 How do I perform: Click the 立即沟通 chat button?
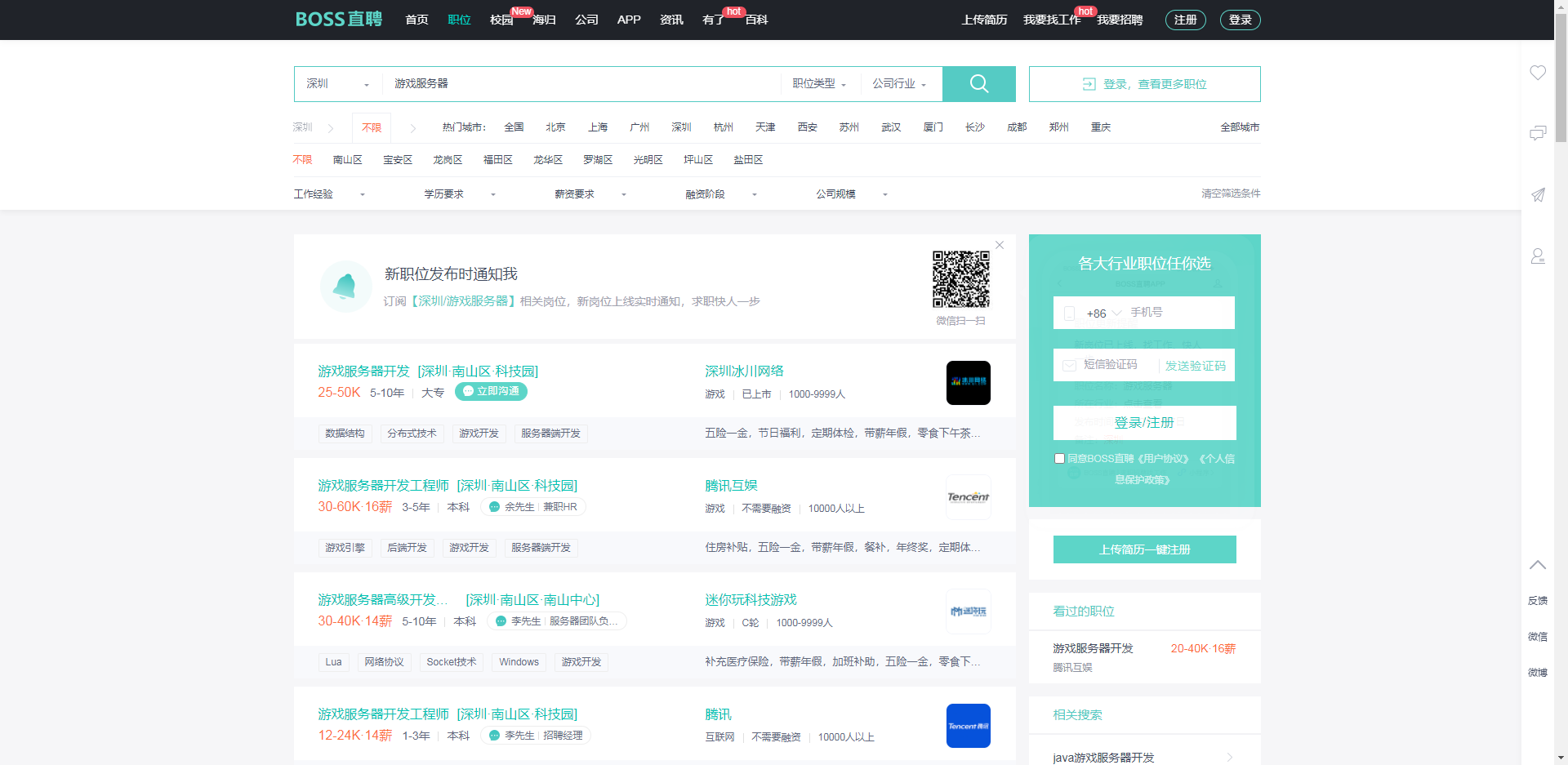coord(491,391)
